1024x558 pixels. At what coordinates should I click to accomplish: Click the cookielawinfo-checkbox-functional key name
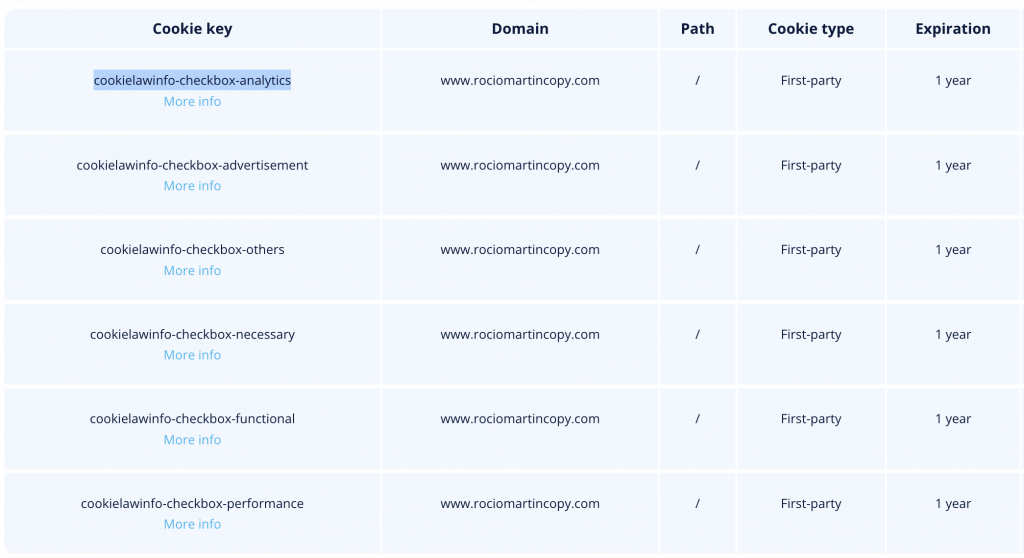click(x=192, y=419)
